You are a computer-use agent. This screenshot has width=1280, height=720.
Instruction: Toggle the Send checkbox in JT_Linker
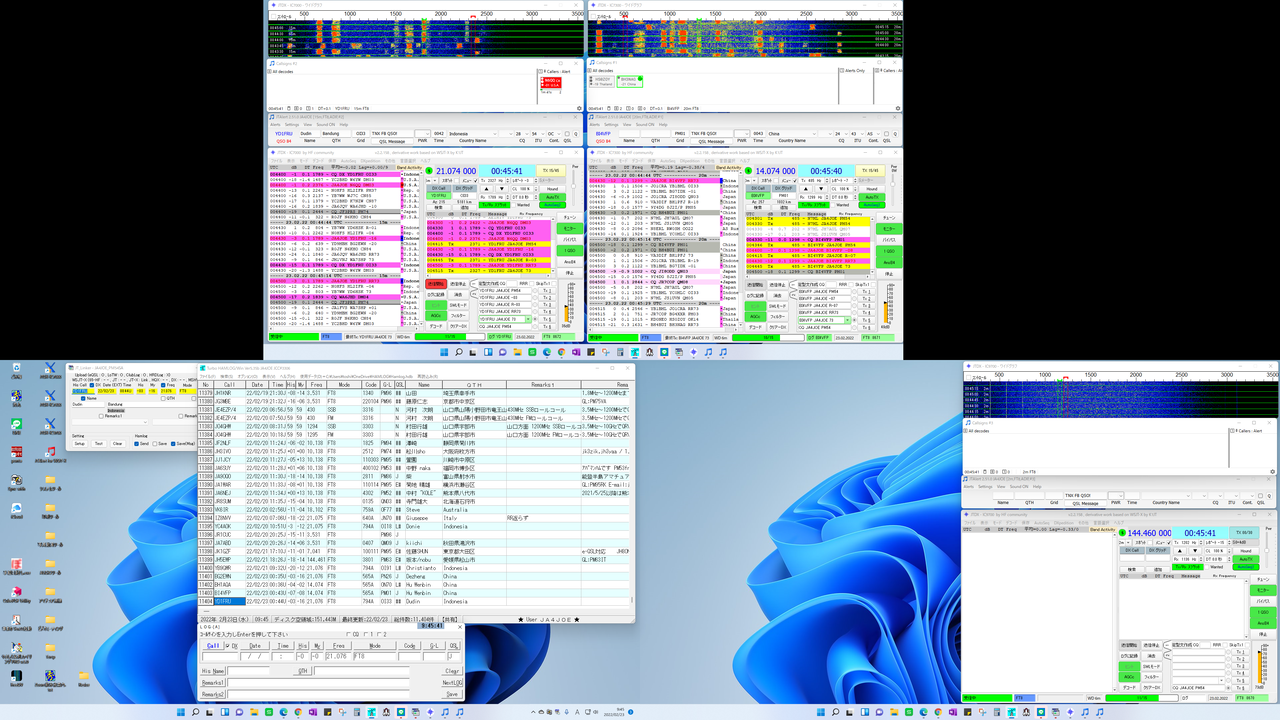point(136,444)
